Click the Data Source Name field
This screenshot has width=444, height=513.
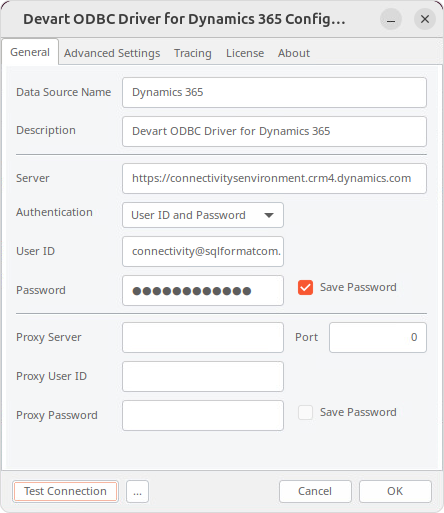click(274, 92)
